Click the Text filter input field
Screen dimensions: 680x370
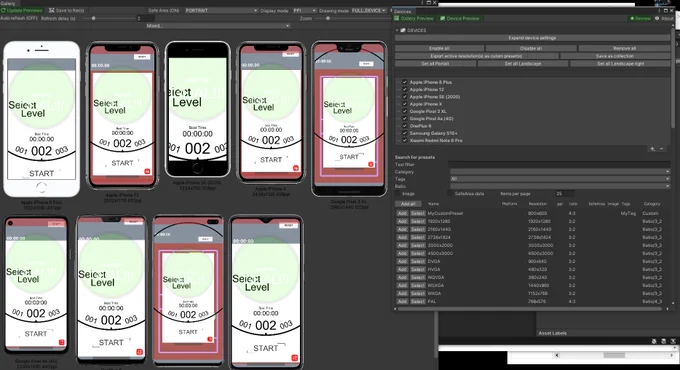point(559,164)
